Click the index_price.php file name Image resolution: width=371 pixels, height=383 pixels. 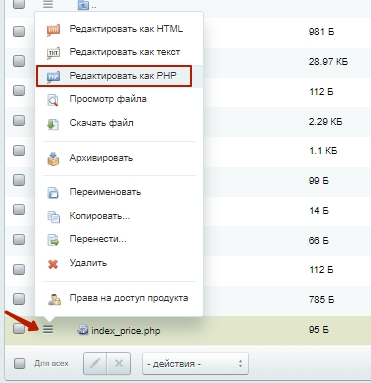click(x=126, y=331)
